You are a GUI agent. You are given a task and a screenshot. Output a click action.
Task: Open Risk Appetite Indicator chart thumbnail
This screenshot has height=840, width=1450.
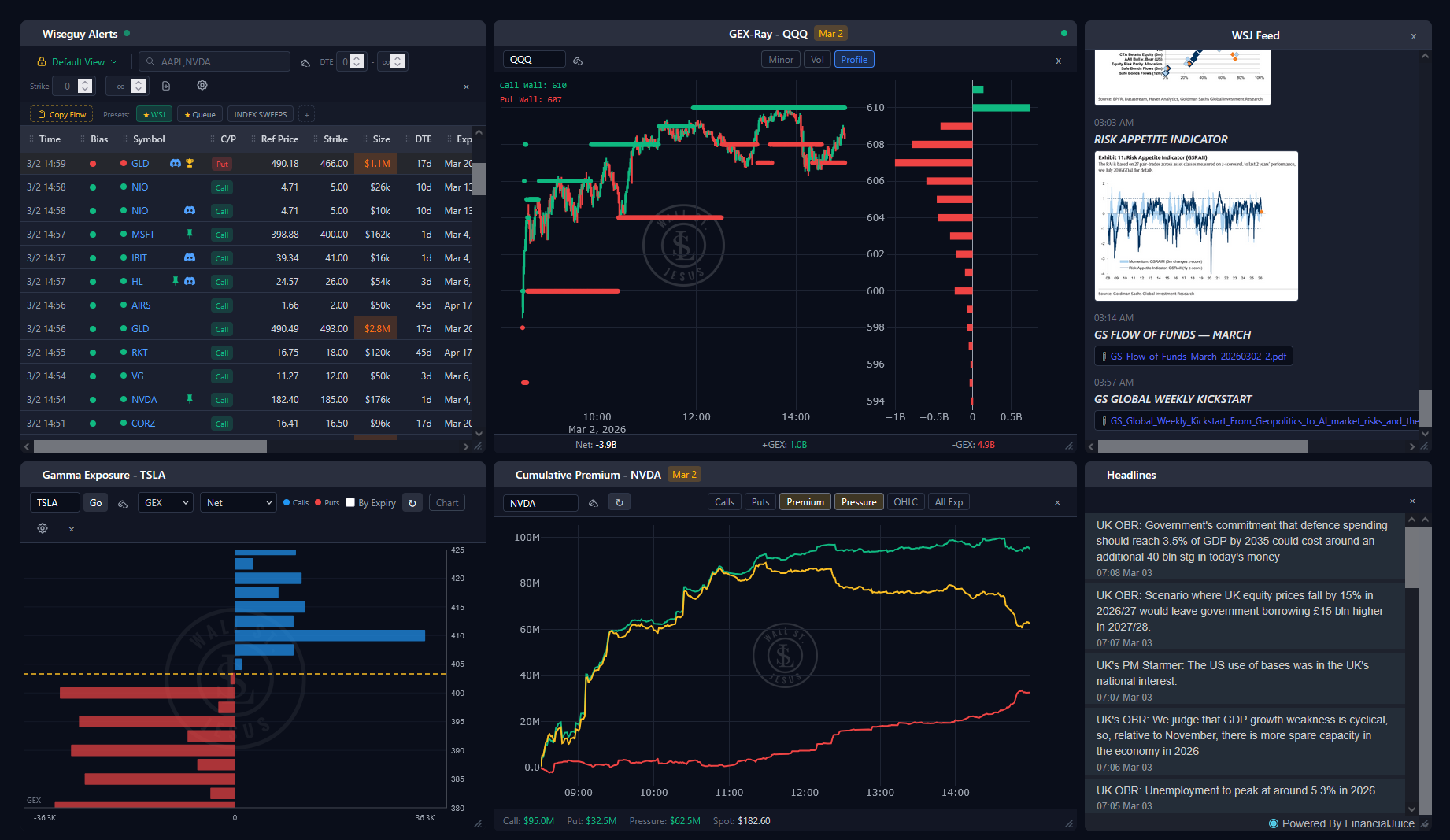click(1196, 226)
